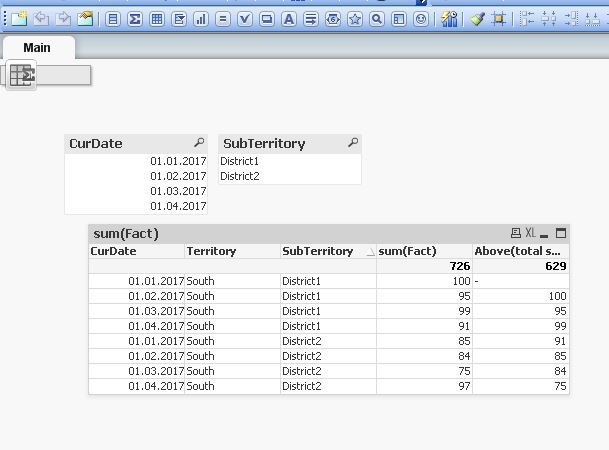The image size is (609, 450).
Task: Click the last-row Above cell showing 75
Action: (520, 386)
